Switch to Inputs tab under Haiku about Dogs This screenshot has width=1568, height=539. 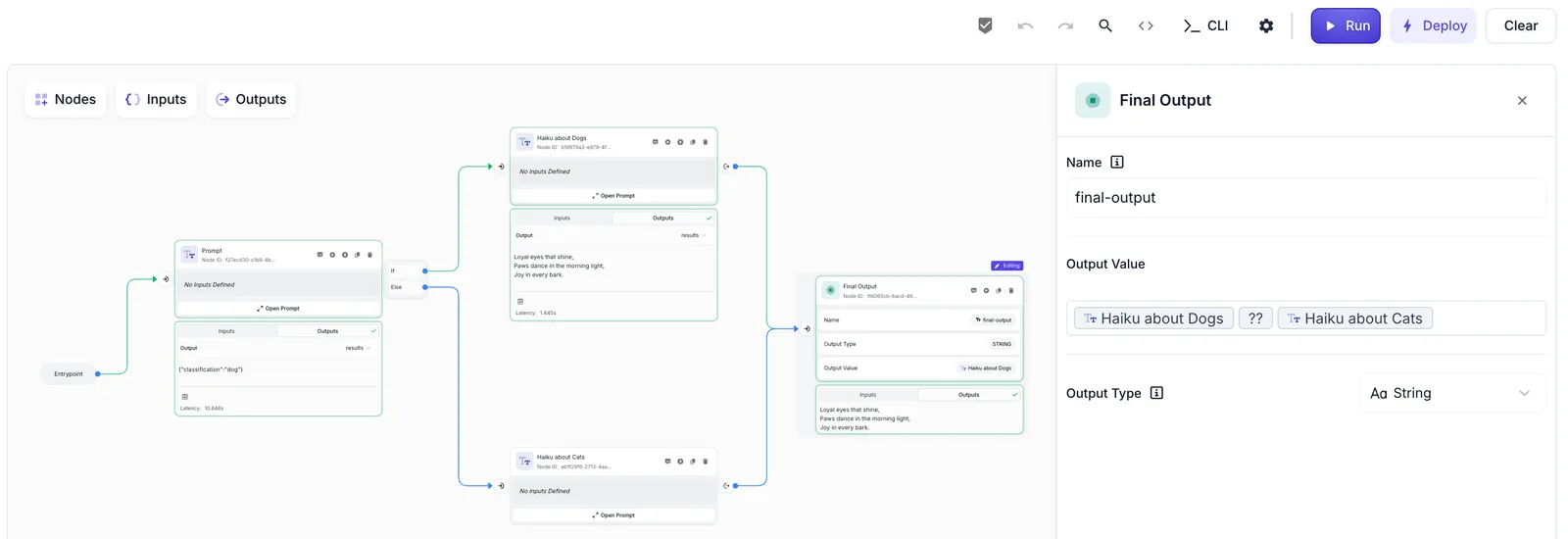coord(562,219)
